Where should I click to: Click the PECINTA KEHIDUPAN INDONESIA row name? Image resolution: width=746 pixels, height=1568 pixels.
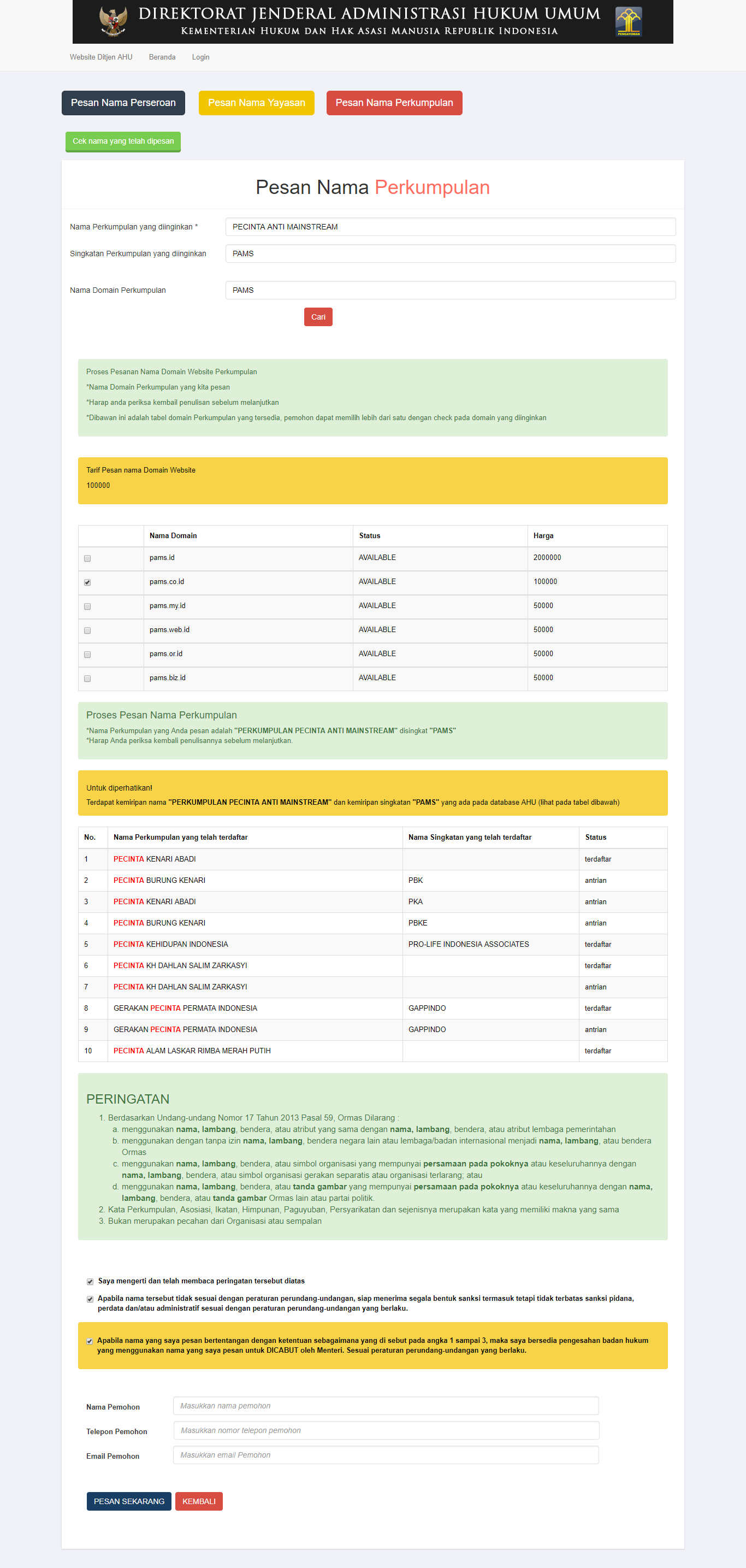point(171,944)
